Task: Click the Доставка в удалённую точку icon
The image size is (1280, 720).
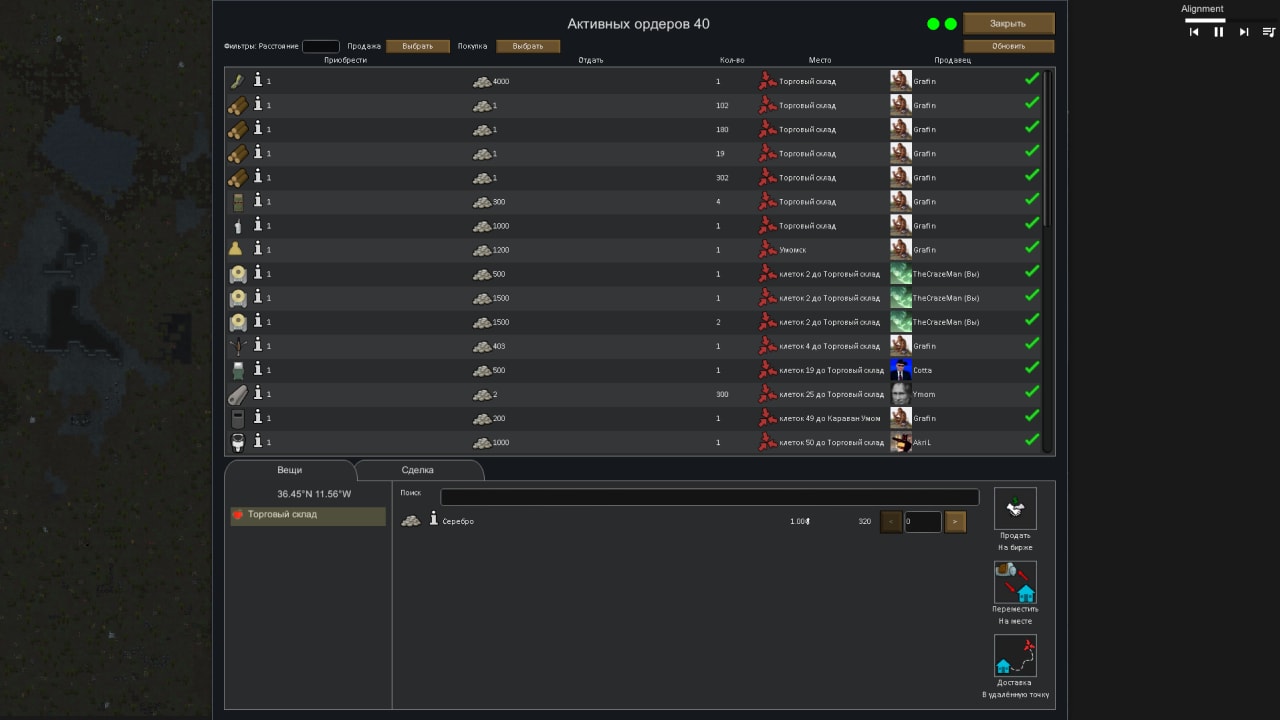Action: point(1015,656)
